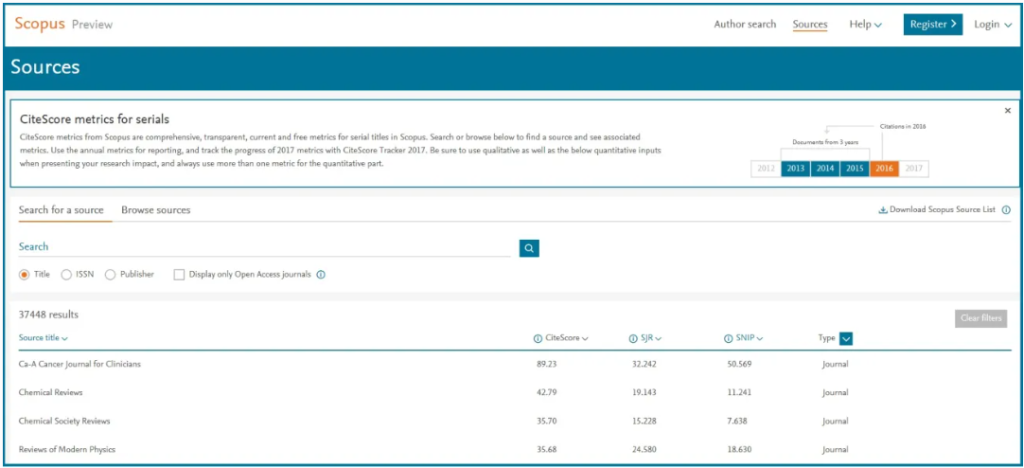
Task: Enable Display only Open Access journals checkbox
Action: click(179, 275)
